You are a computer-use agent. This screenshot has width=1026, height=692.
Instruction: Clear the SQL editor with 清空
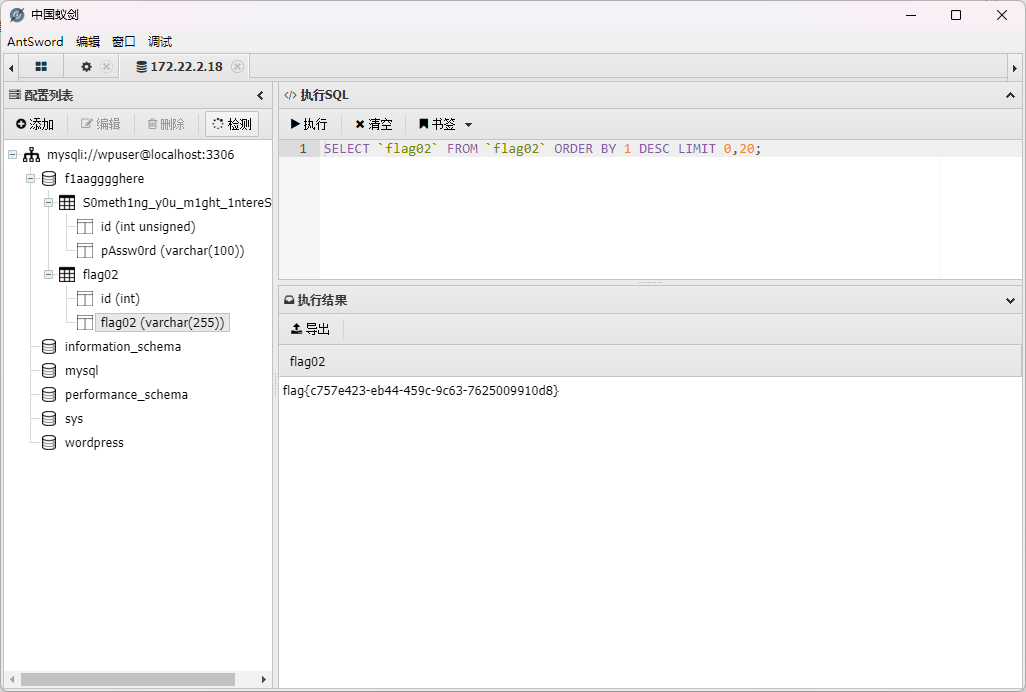(x=374, y=124)
